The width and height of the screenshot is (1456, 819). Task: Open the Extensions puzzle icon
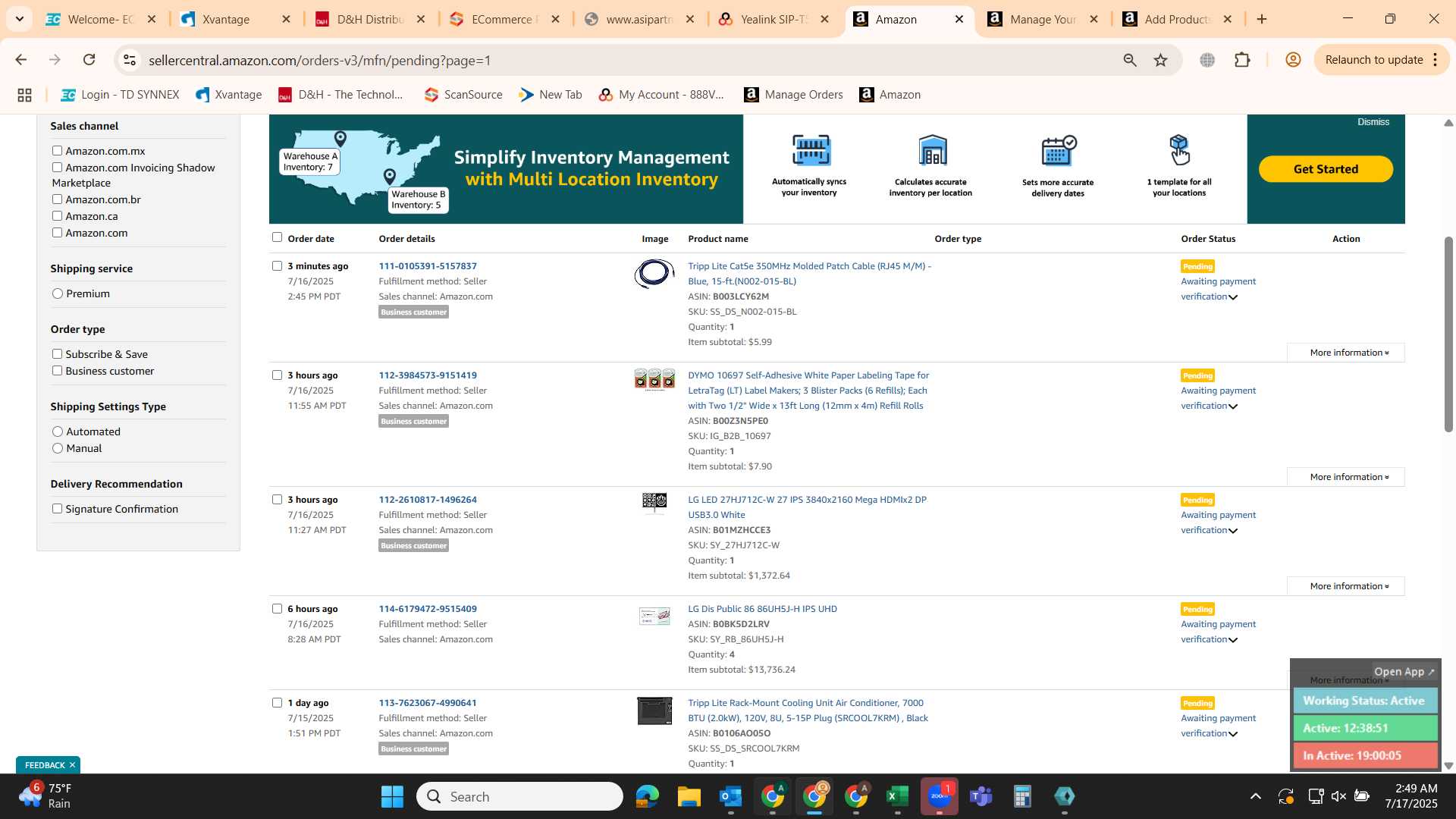click(x=1242, y=60)
